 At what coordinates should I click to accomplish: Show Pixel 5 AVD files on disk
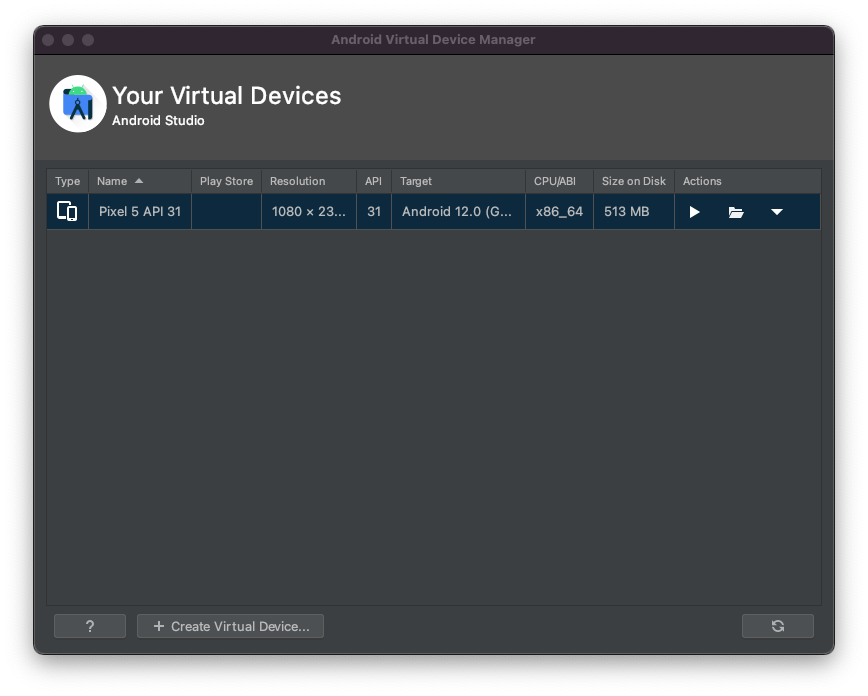736,212
